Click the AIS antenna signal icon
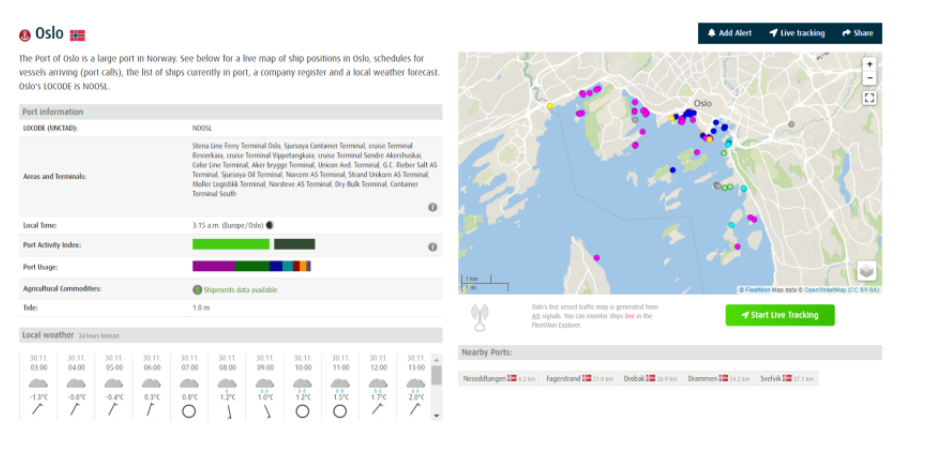This screenshot has width=936, height=449. tap(480, 318)
